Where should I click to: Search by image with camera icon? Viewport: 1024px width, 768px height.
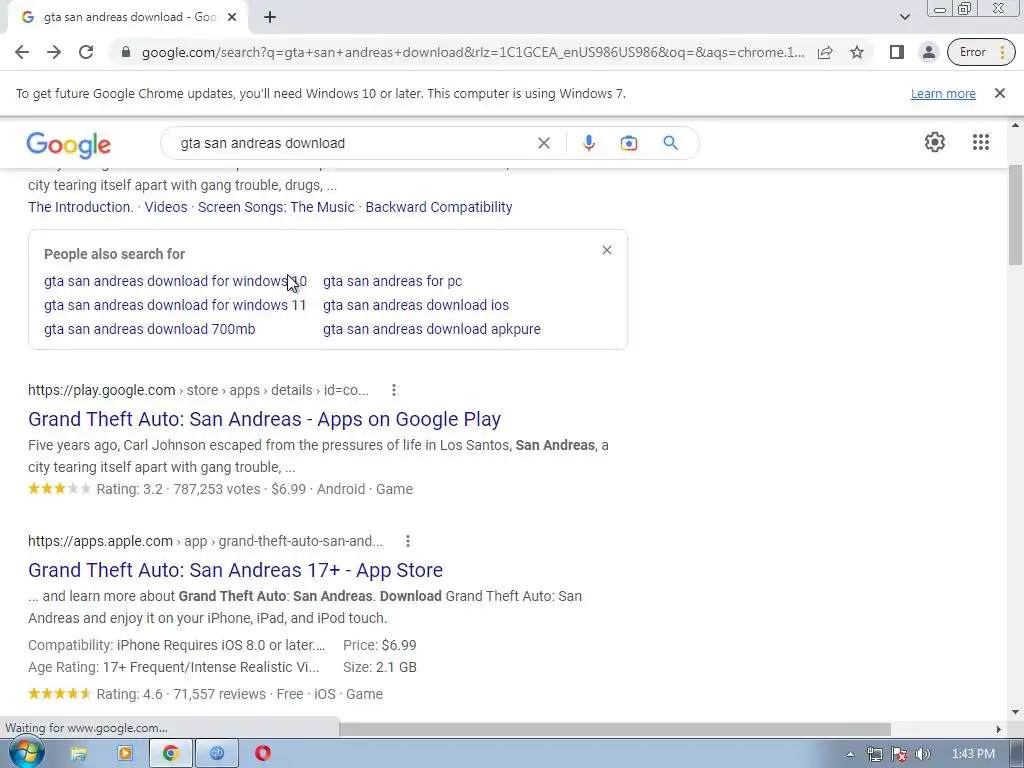pos(628,143)
